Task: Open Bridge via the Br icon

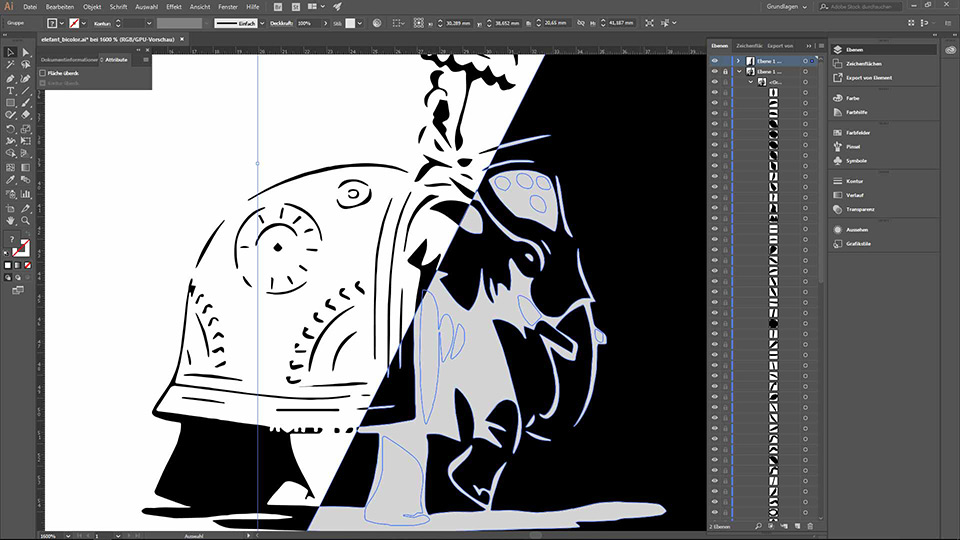Action: click(278, 7)
